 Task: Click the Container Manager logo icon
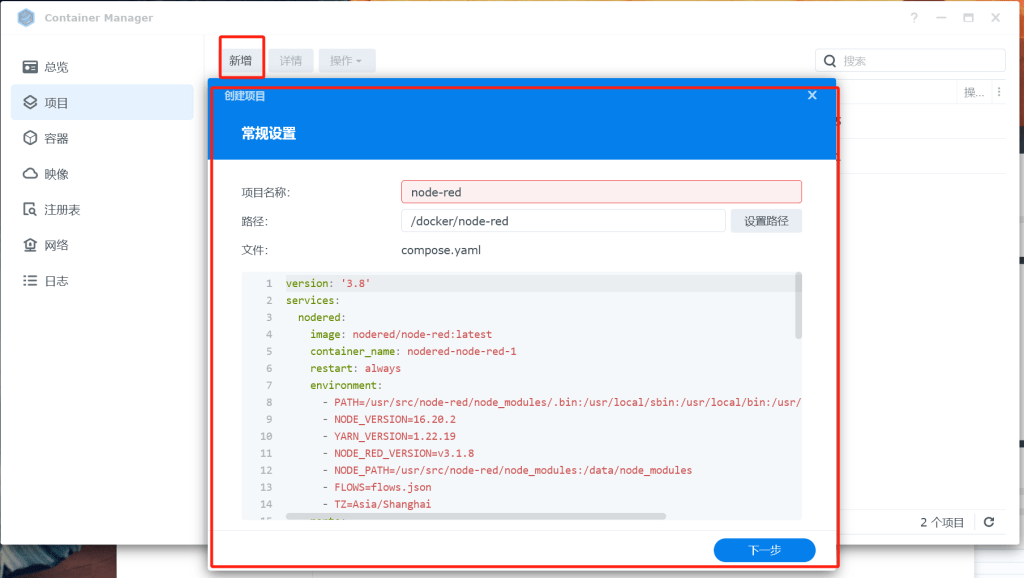coord(26,18)
